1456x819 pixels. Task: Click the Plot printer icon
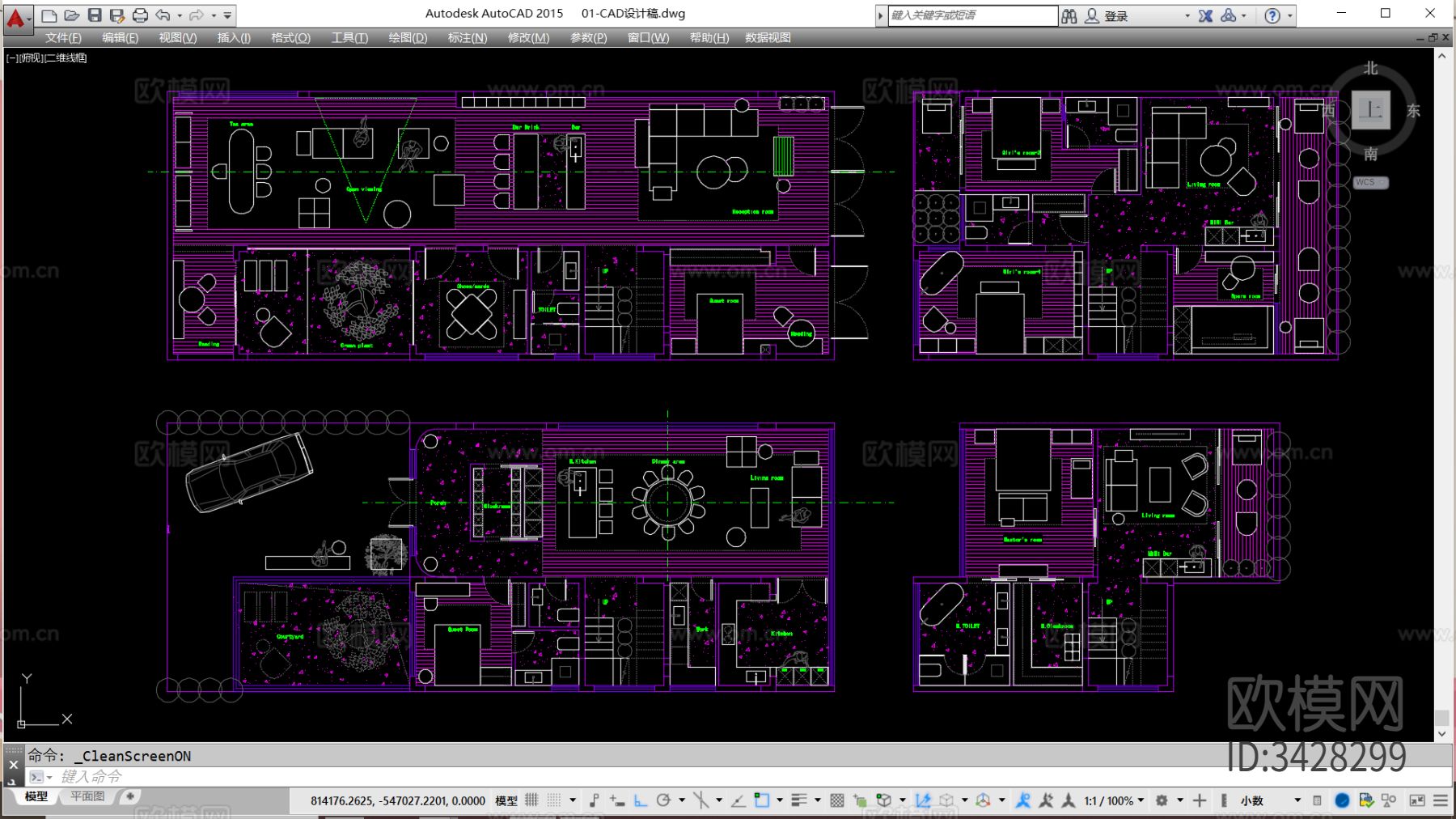click(x=140, y=15)
